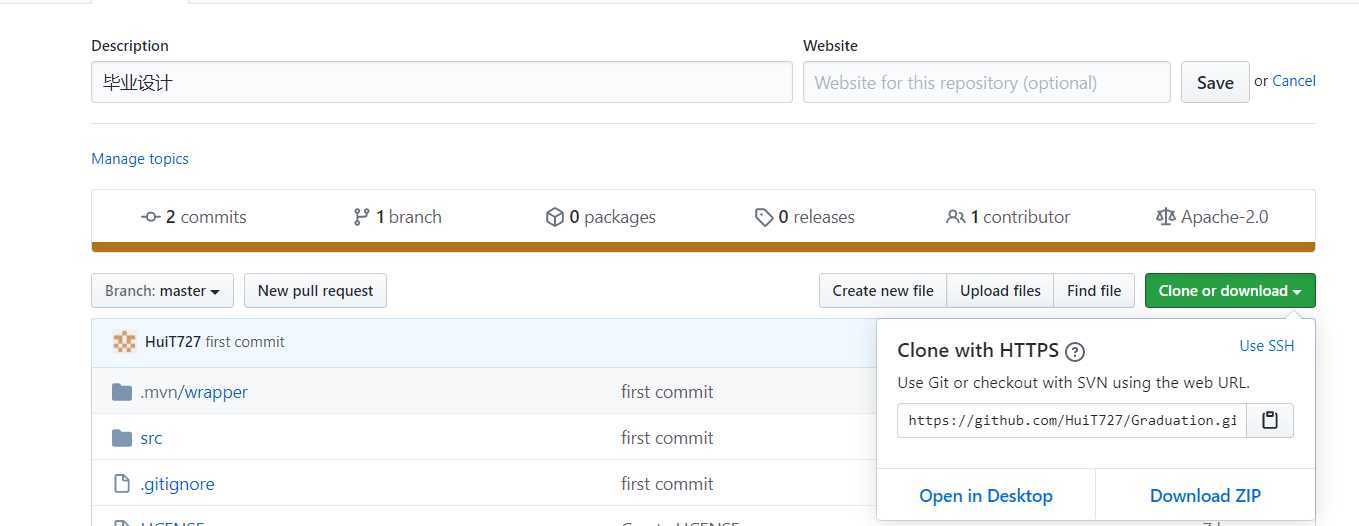
Task: Switch to Use SSH
Action: [1267, 346]
